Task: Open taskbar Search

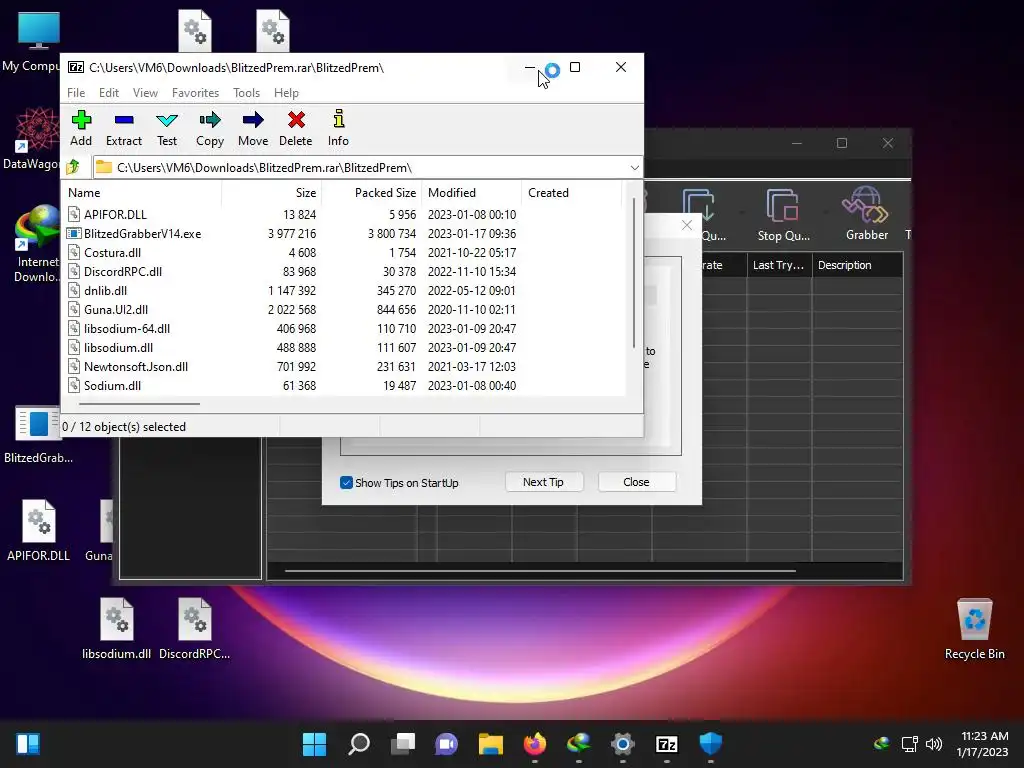Action: pos(359,744)
